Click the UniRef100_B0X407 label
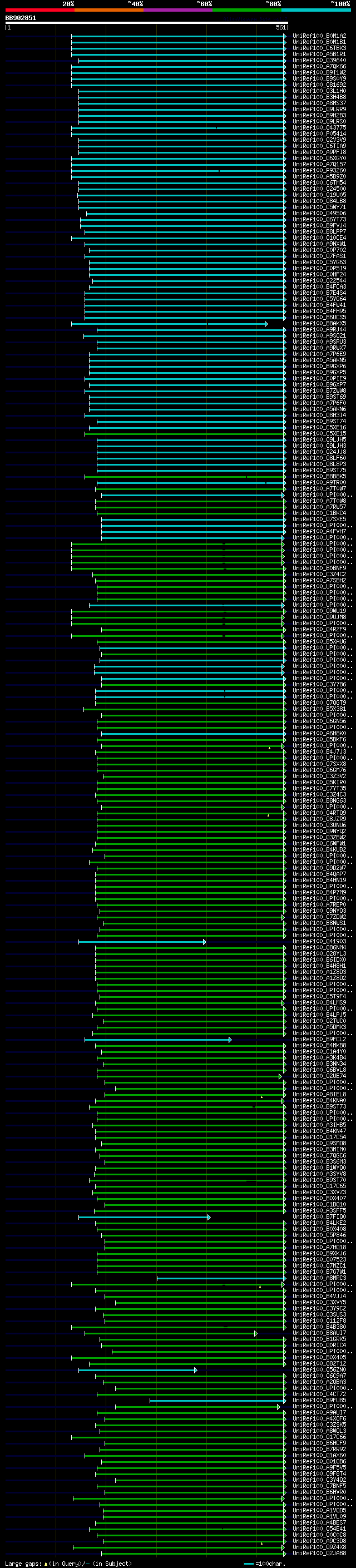The width and height of the screenshot is (356, 1568). coord(319,1199)
